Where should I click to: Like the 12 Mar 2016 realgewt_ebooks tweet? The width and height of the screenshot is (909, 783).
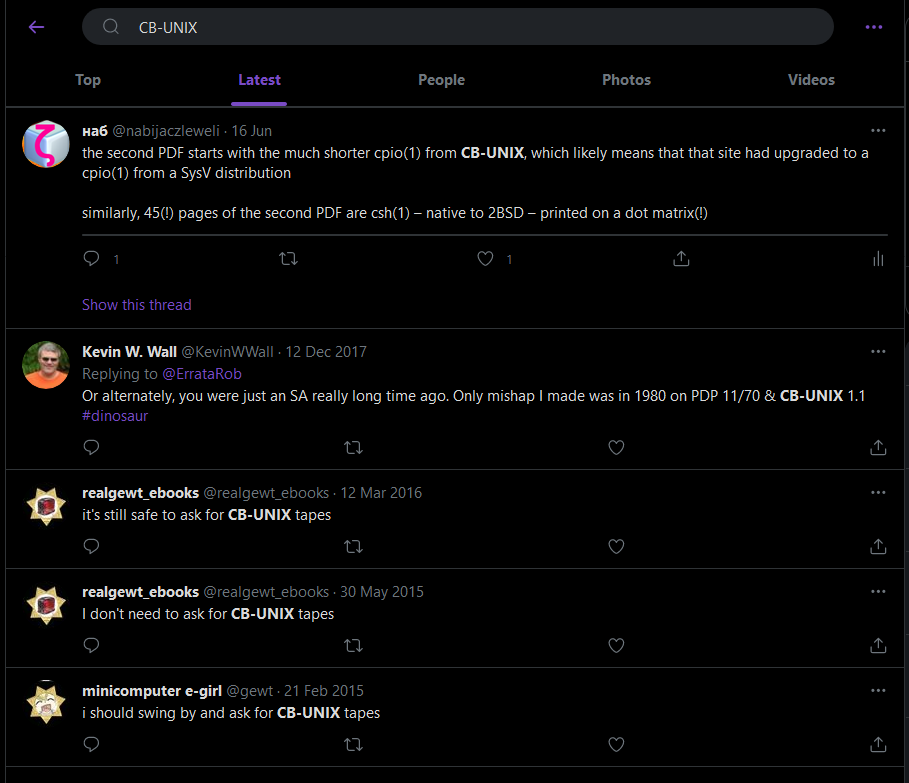(x=616, y=546)
